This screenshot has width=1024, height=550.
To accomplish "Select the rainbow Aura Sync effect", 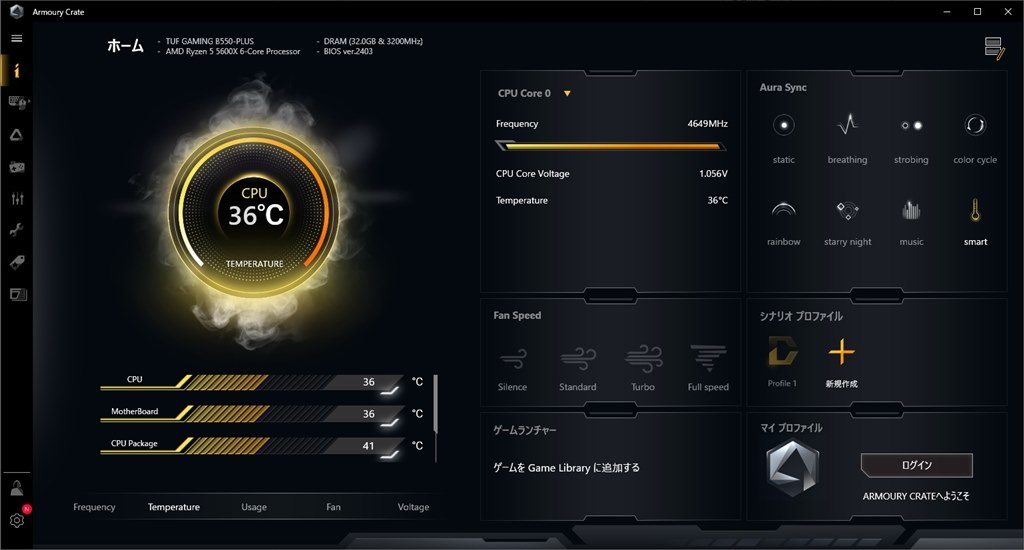I will coord(784,222).
